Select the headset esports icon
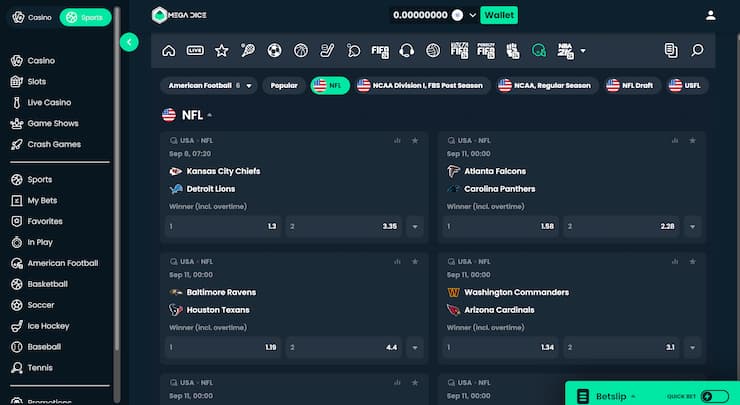Screen dimensions: 740x405 click(406, 50)
